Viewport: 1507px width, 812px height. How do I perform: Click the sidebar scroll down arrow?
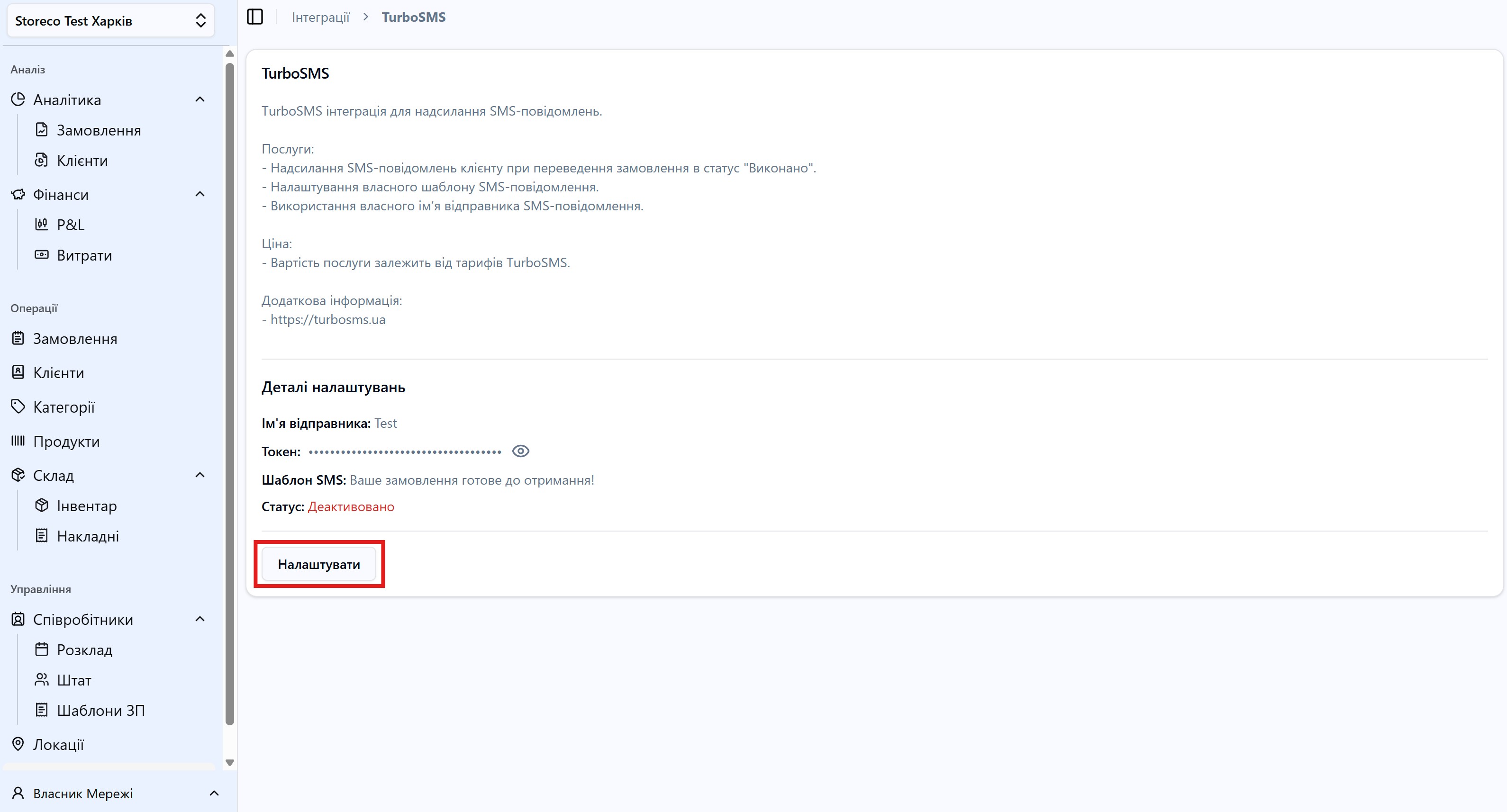230,762
